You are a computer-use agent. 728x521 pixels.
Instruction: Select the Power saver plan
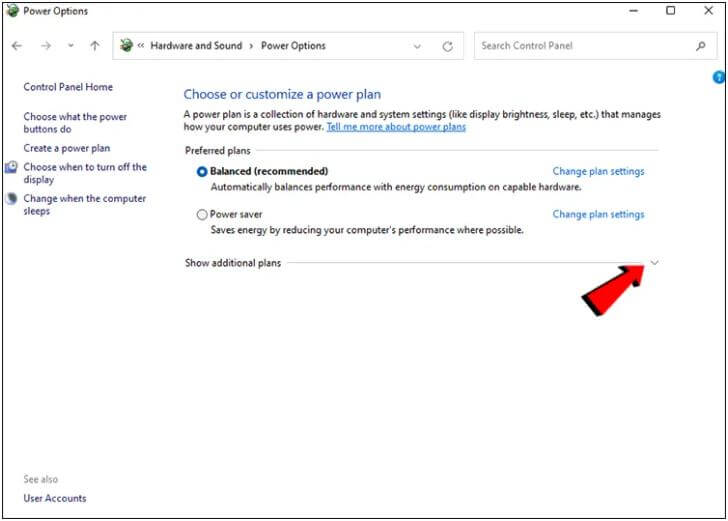202,215
